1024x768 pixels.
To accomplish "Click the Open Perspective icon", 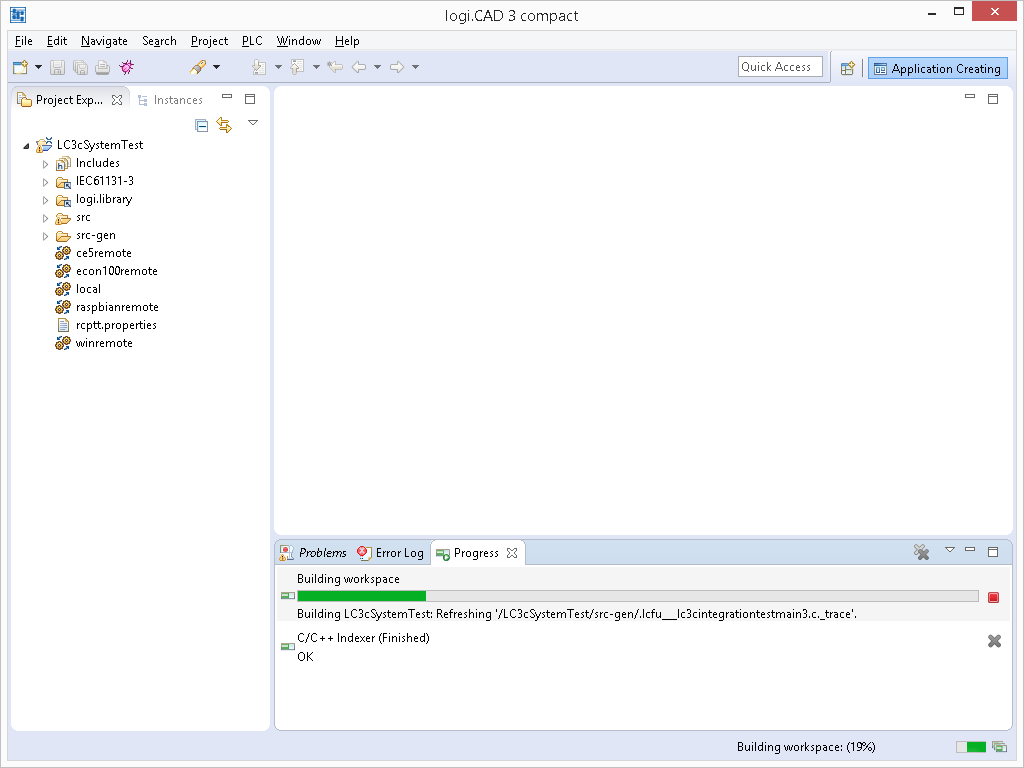I will click(848, 68).
